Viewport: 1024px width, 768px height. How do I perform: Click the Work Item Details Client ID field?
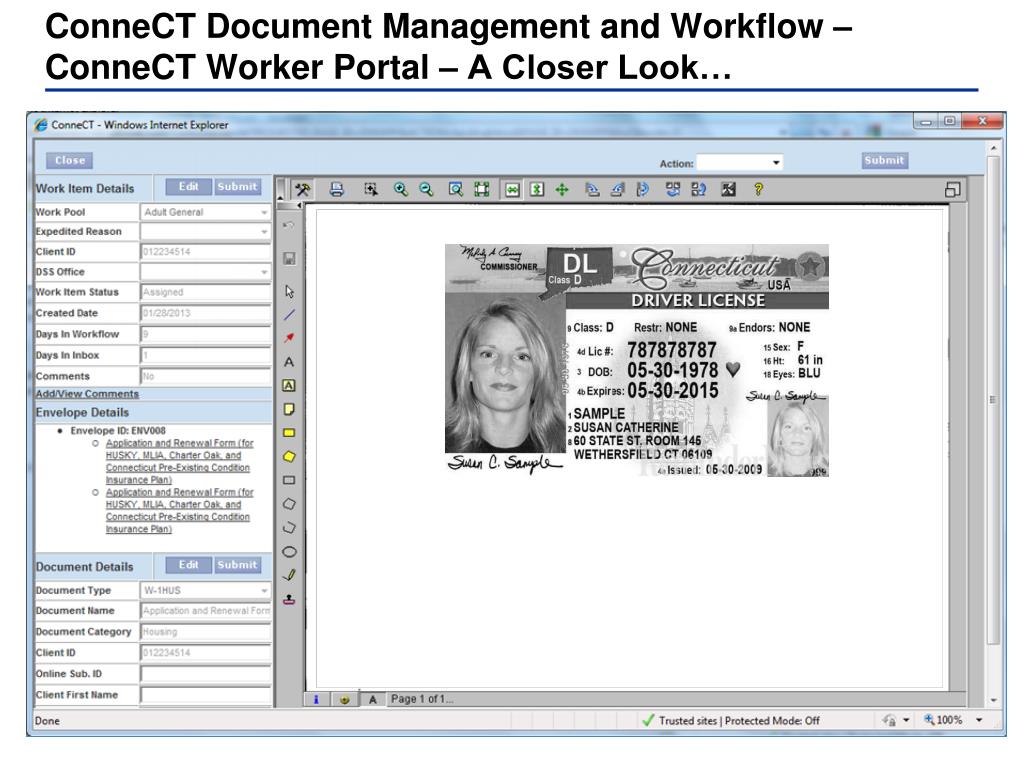pyautogui.click(x=206, y=251)
